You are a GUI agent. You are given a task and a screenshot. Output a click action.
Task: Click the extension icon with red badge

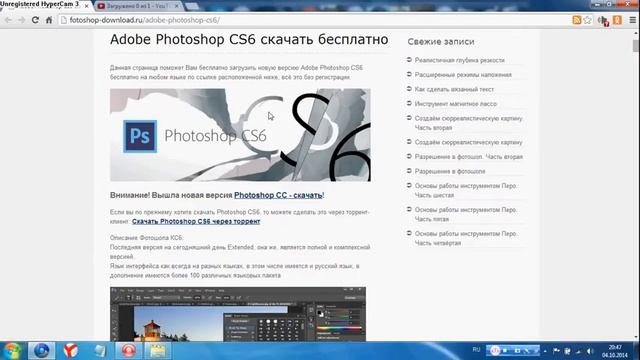click(603, 20)
